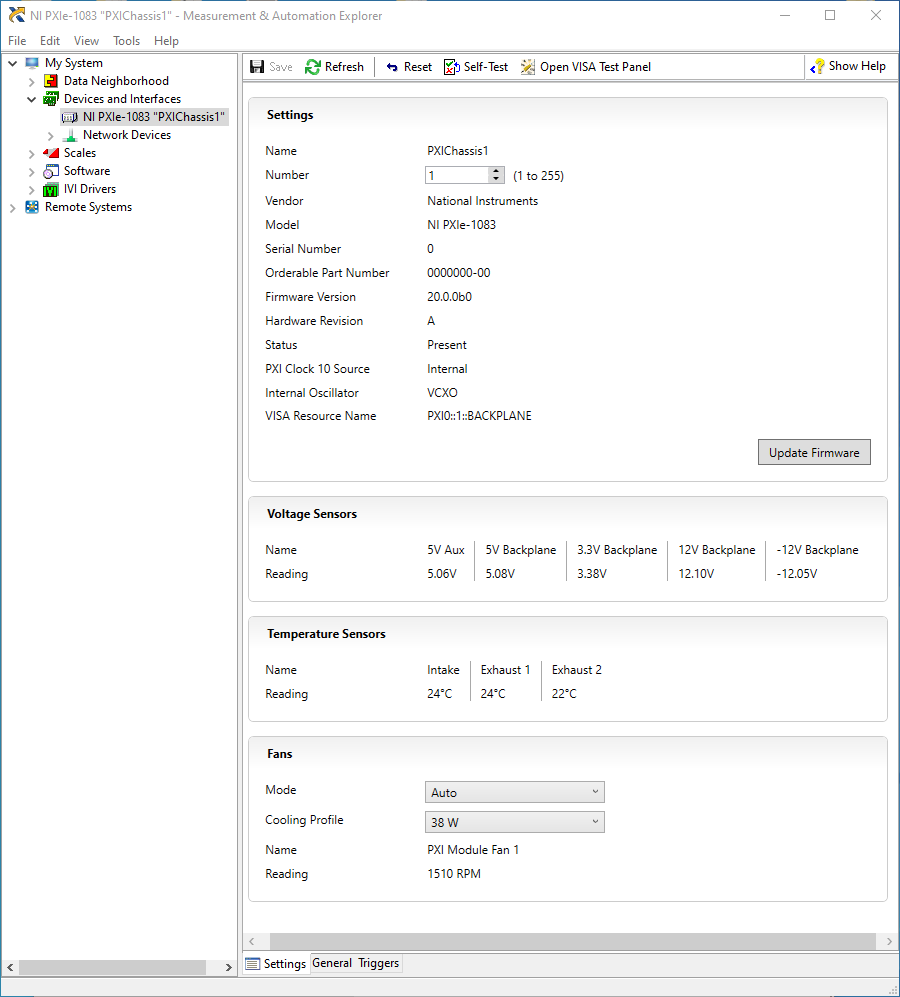
Task: Click the Refresh toolbar label
Action: click(x=344, y=67)
